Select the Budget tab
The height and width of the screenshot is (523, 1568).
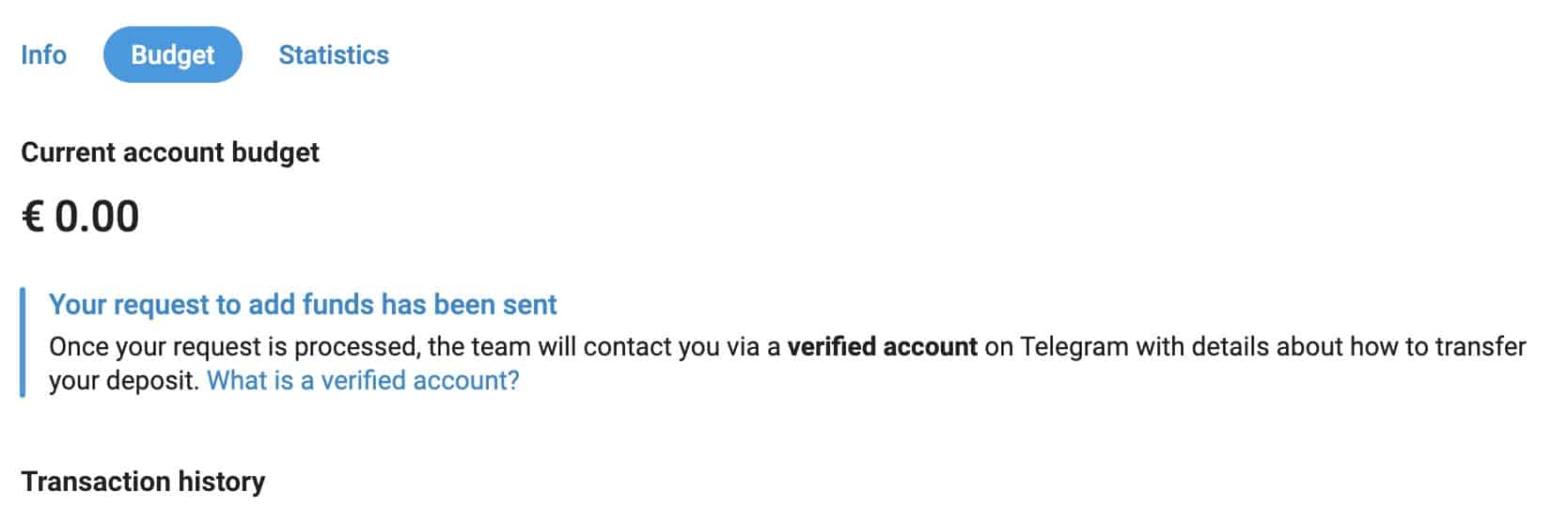tap(173, 55)
